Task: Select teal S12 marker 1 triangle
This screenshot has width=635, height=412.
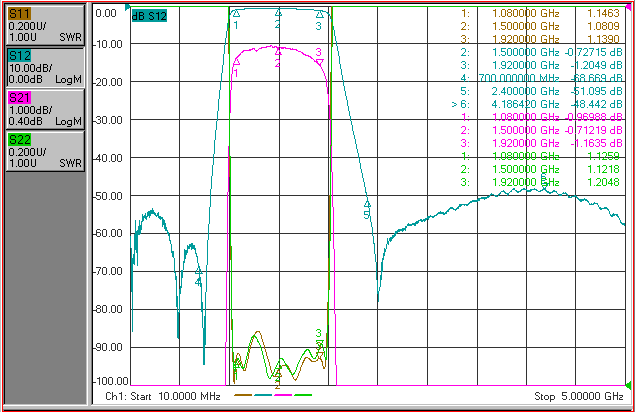Action: point(236,14)
